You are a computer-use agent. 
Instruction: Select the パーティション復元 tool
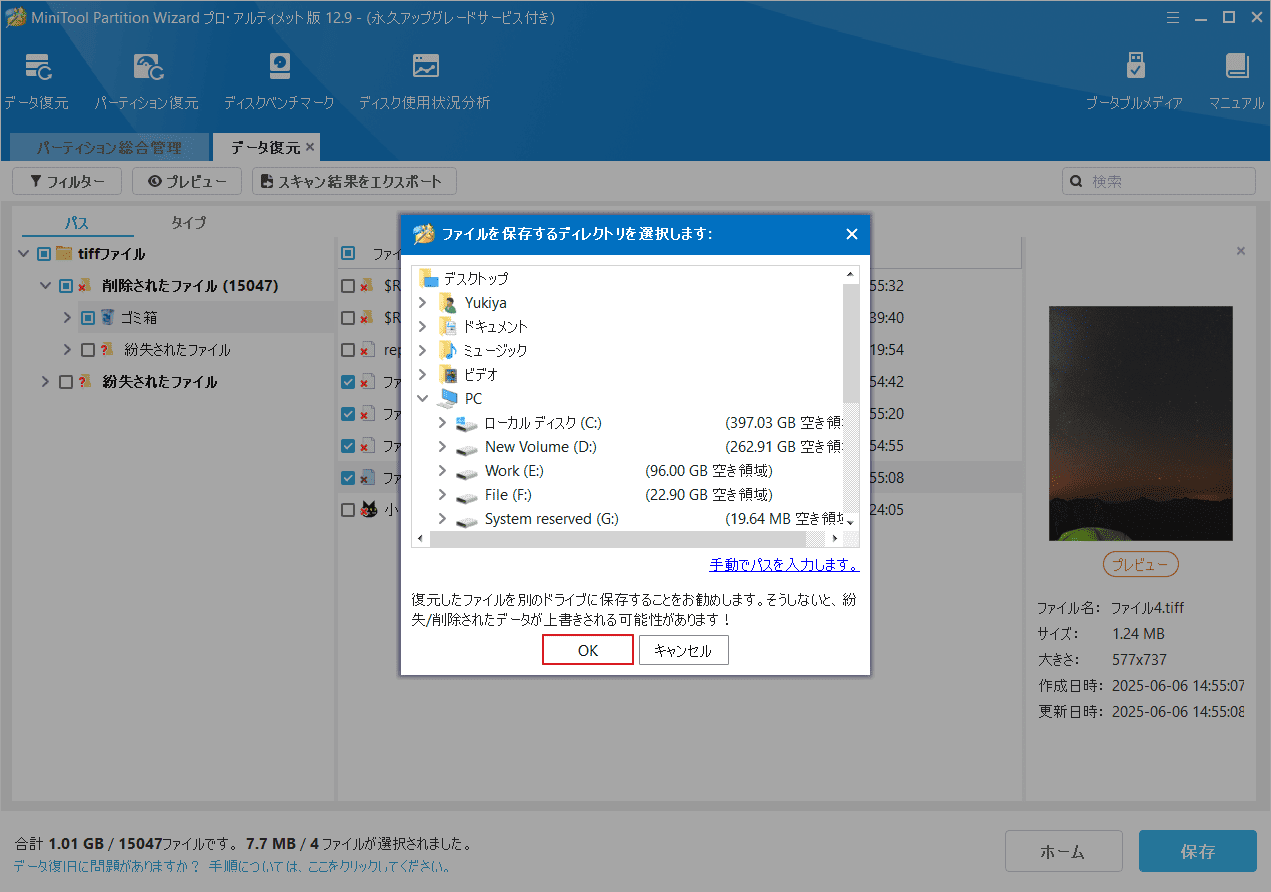click(148, 75)
